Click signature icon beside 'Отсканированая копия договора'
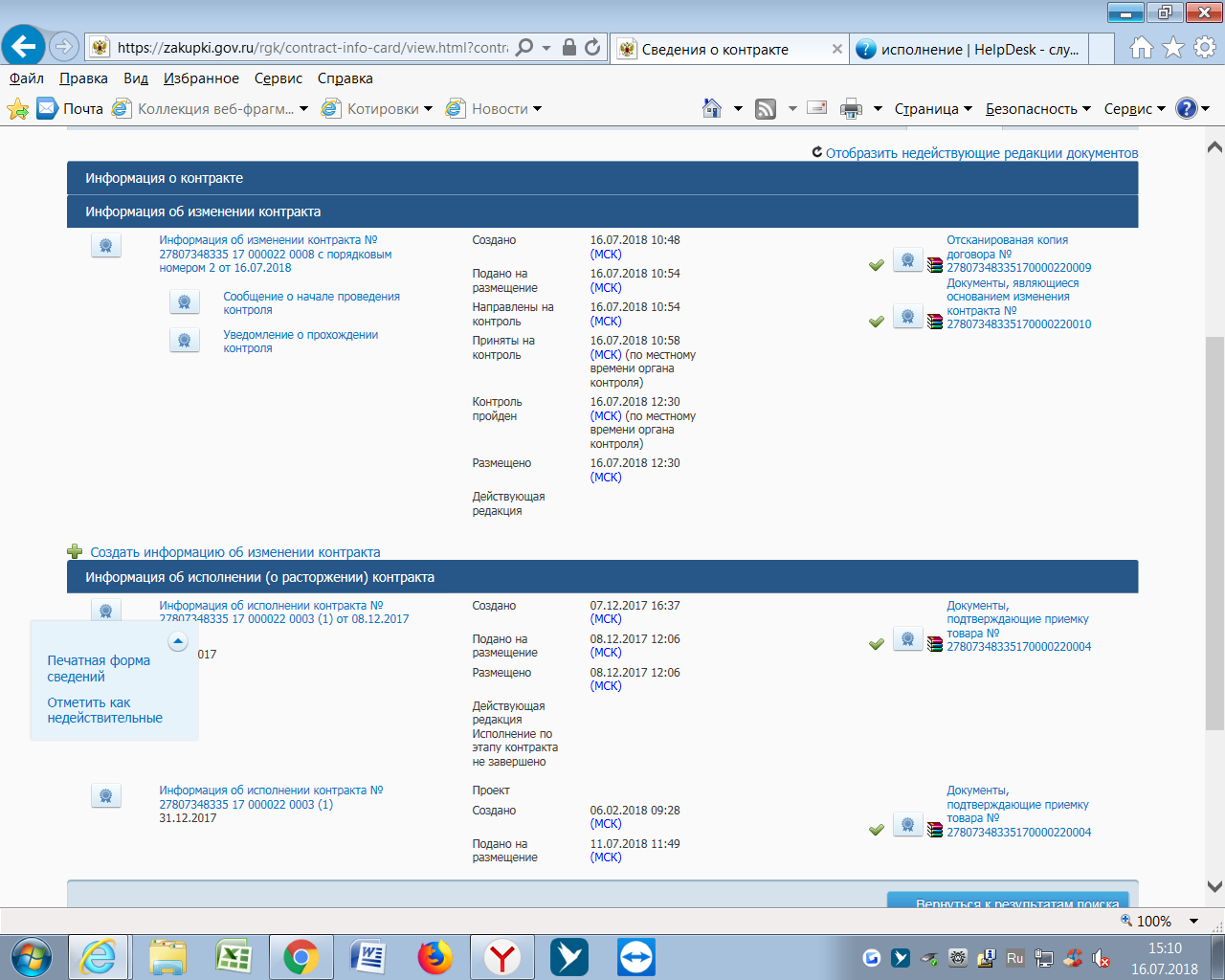The height and width of the screenshot is (980, 1225). click(x=907, y=260)
